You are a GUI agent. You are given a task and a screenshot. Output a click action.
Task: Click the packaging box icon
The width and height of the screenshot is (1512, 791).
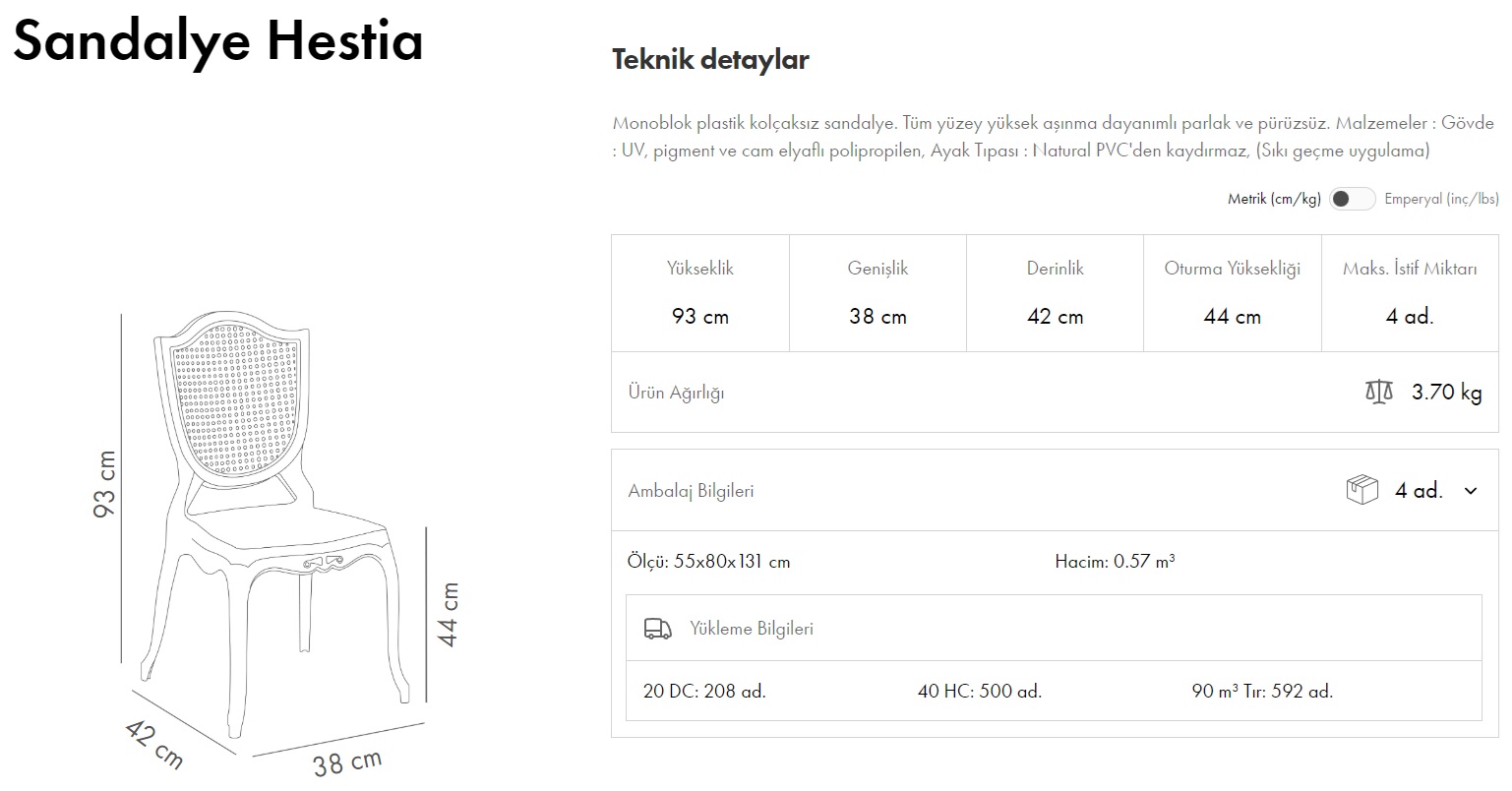[1361, 490]
